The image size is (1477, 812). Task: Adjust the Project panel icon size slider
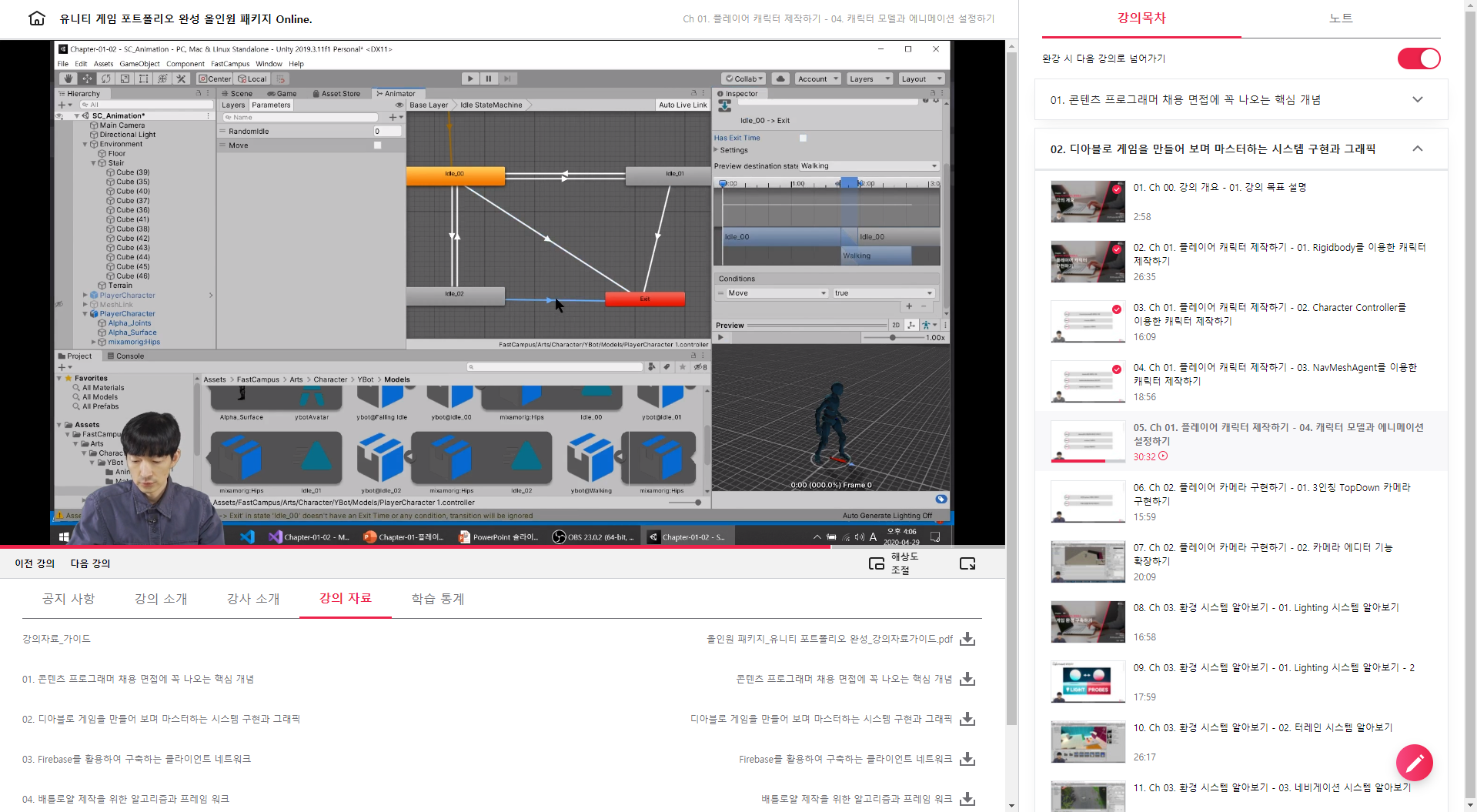[x=686, y=503]
